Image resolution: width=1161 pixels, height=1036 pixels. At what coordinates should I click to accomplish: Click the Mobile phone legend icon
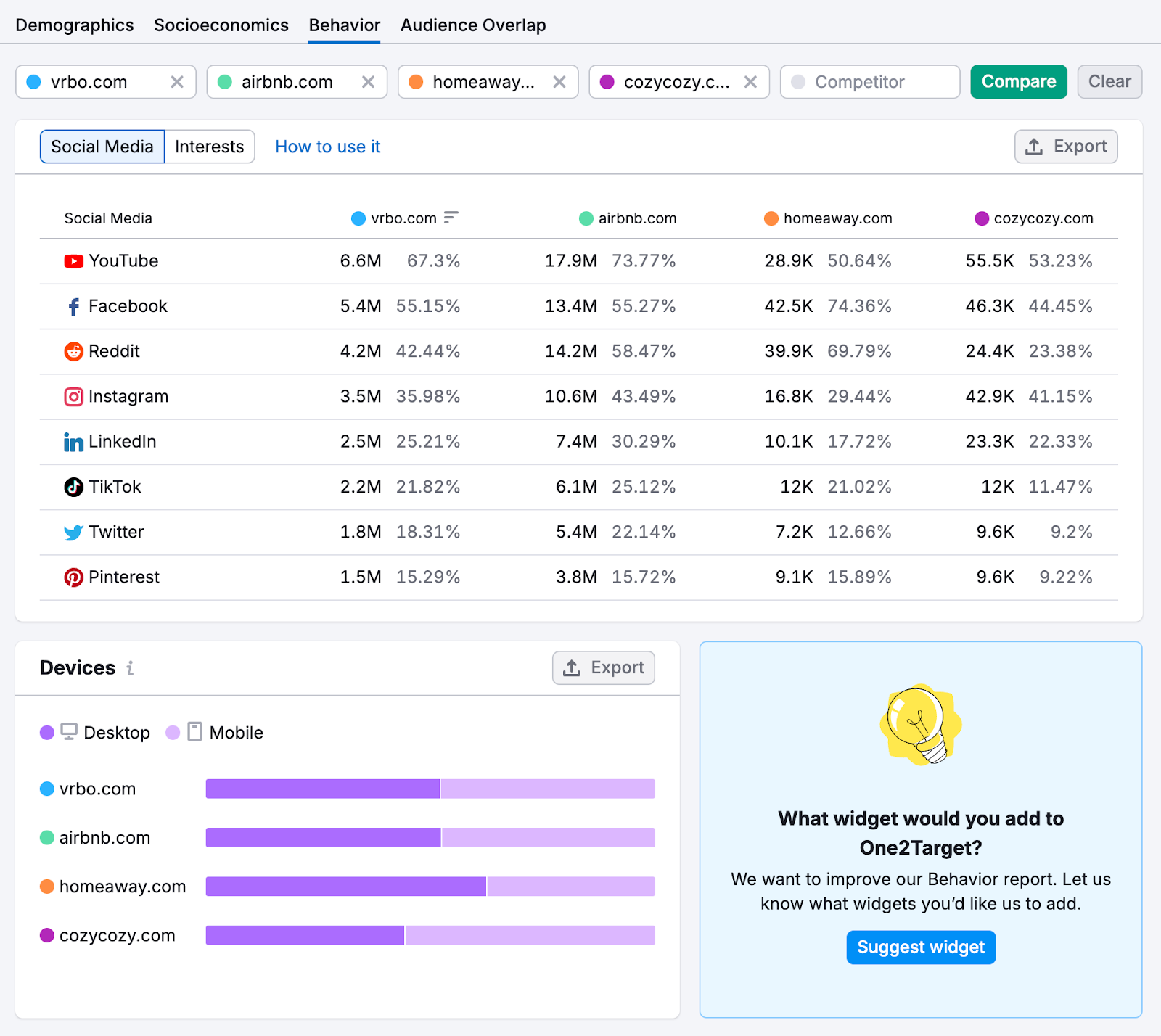(194, 731)
